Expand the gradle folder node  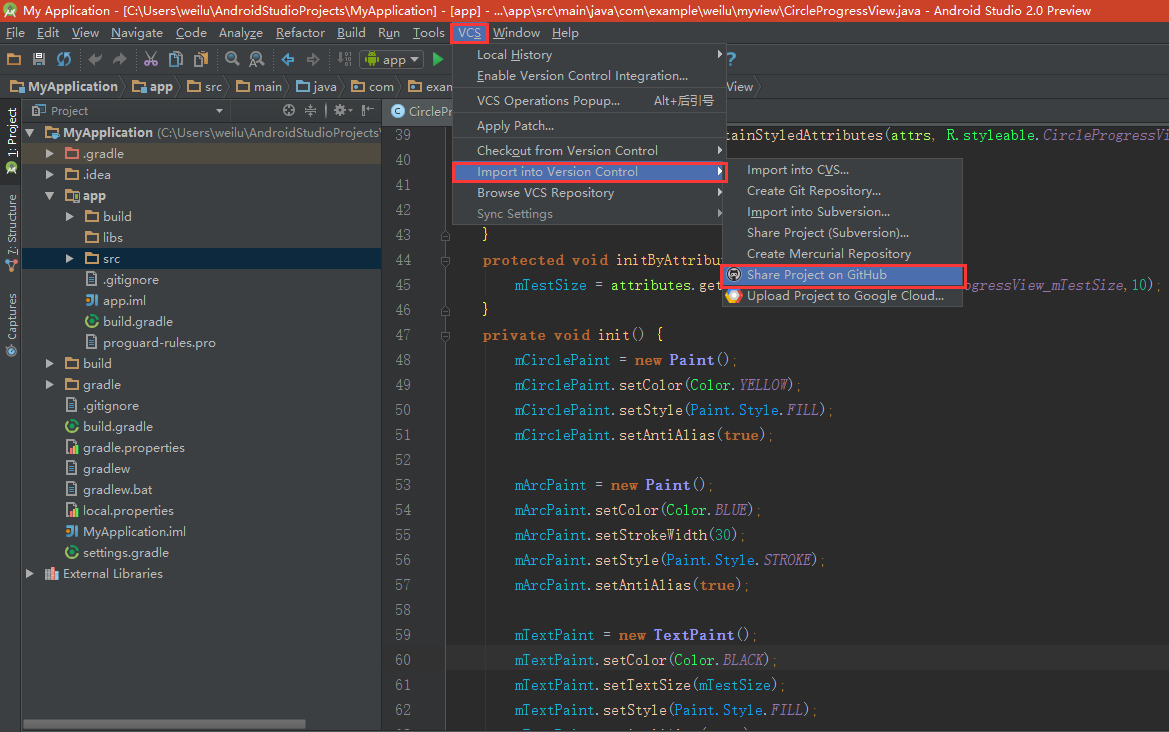pos(49,385)
